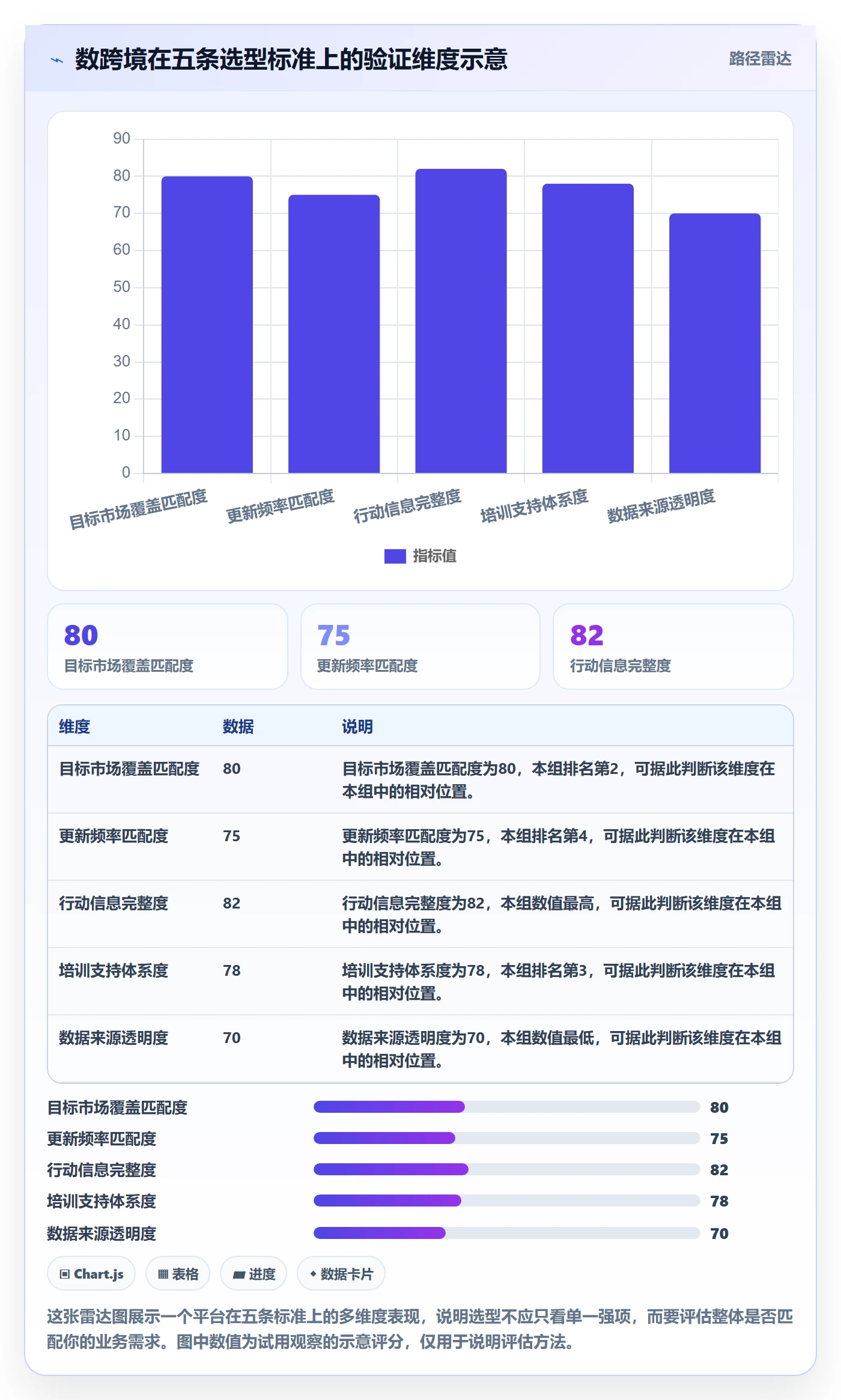Viewport: 841px width, 1400px height.
Task: Click the 行动信息完整度 progress bar
Action: pyautogui.click(x=507, y=1169)
